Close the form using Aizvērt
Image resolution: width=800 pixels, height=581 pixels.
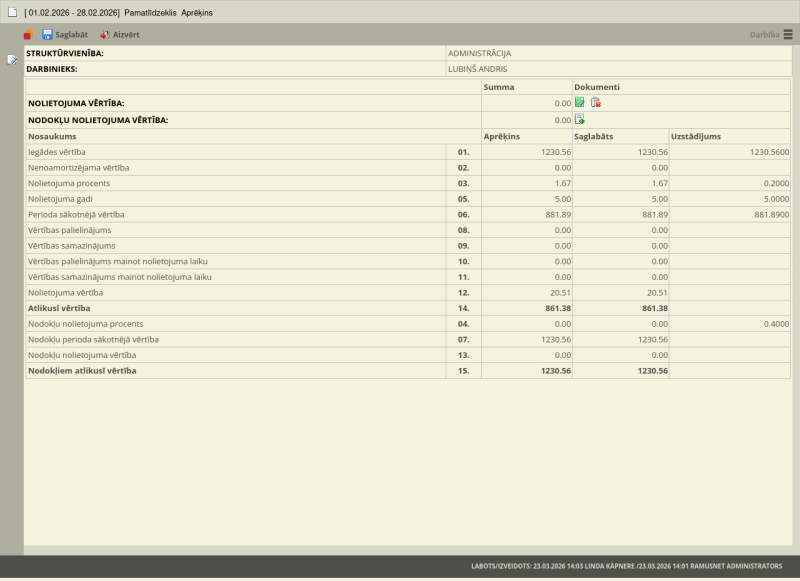(119, 34)
